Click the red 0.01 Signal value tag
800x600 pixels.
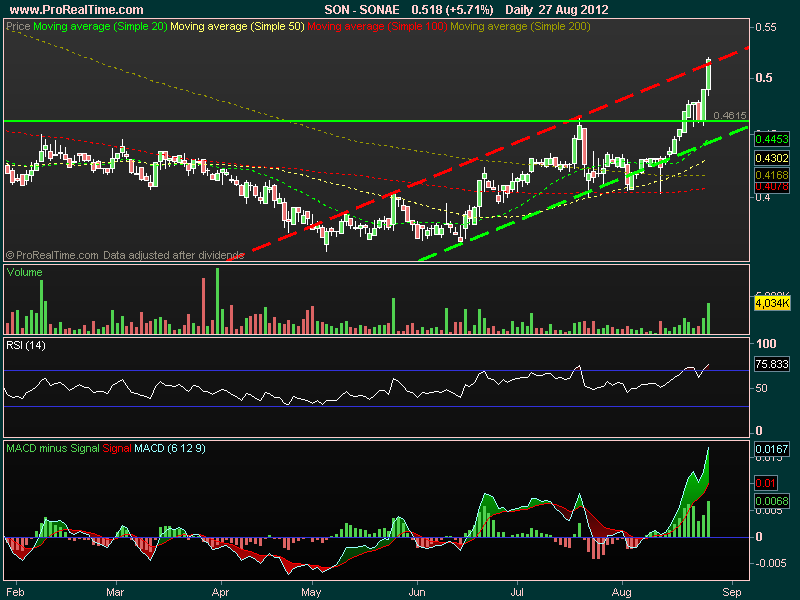click(x=764, y=483)
